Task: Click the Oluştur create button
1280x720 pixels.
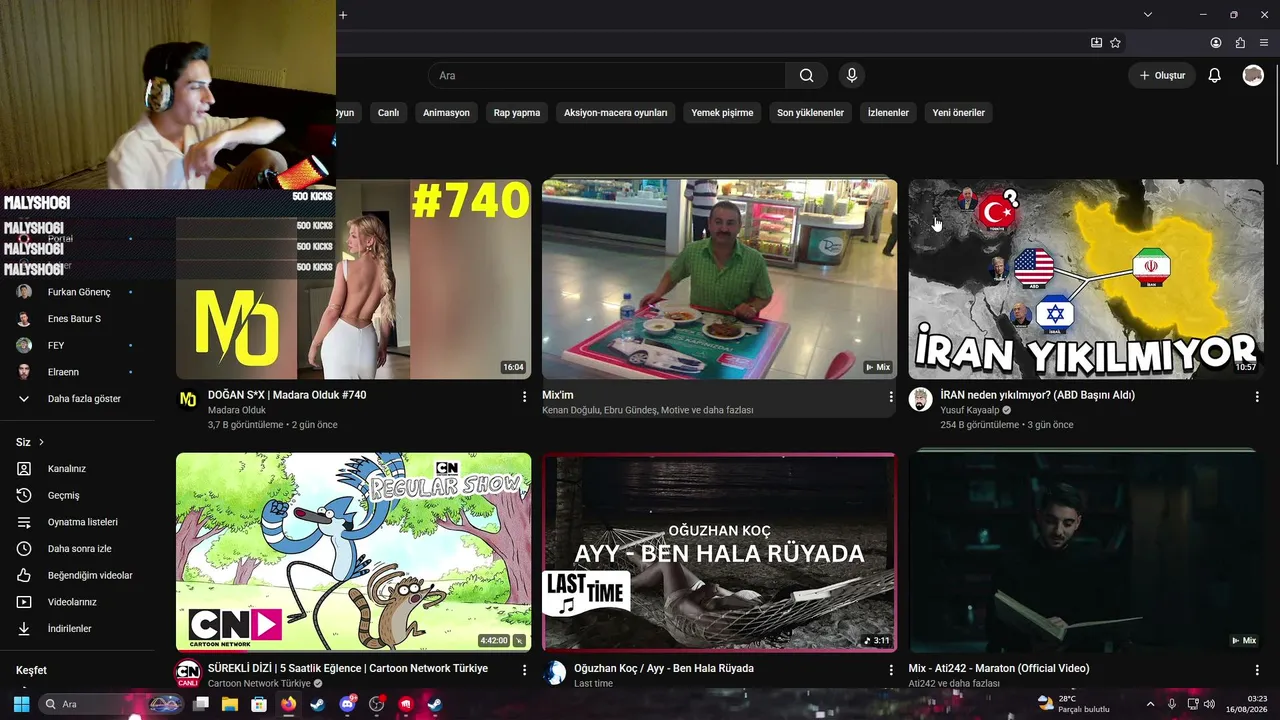Action: point(1162,75)
